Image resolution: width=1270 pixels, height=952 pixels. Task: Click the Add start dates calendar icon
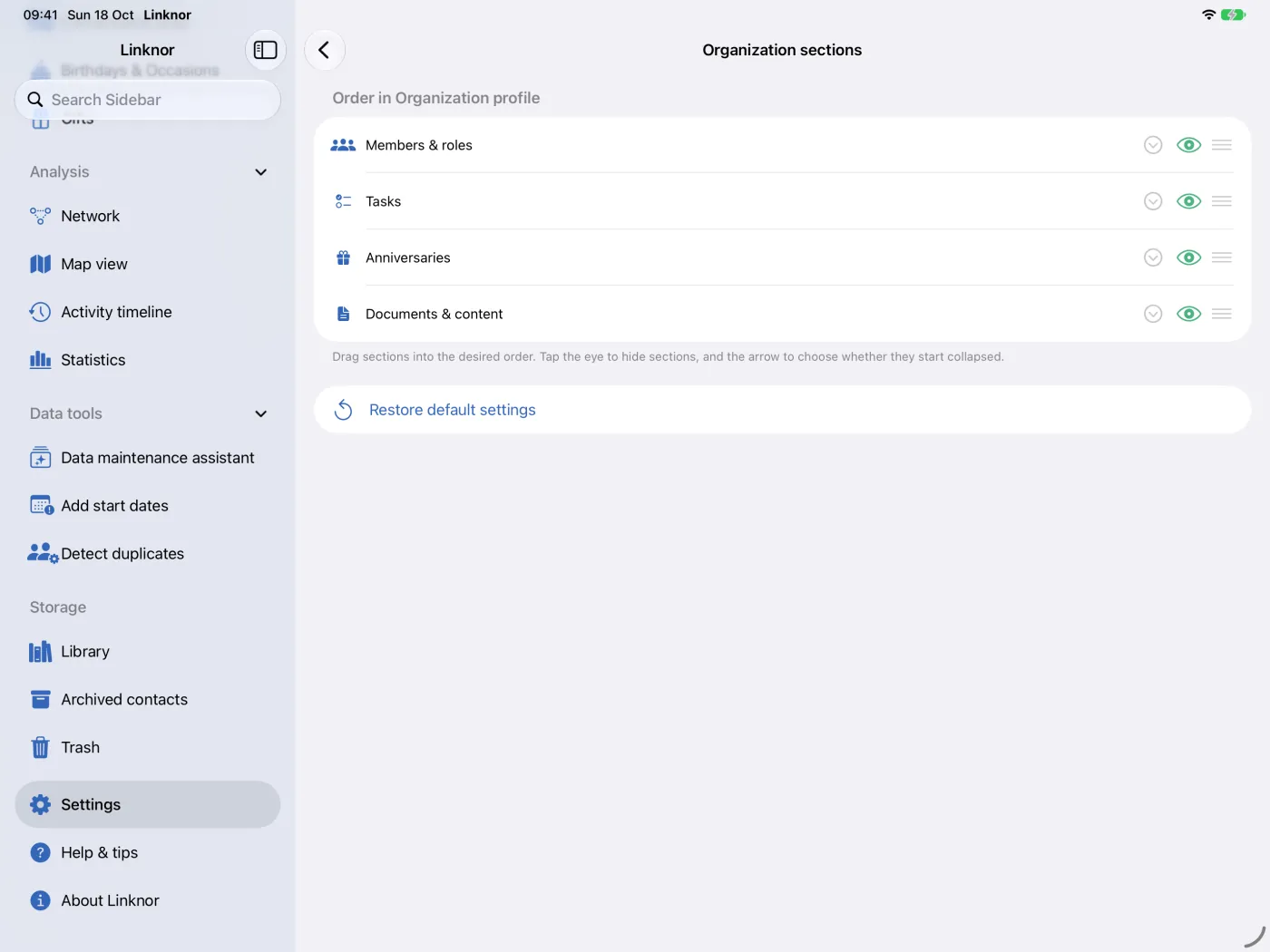click(42, 506)
